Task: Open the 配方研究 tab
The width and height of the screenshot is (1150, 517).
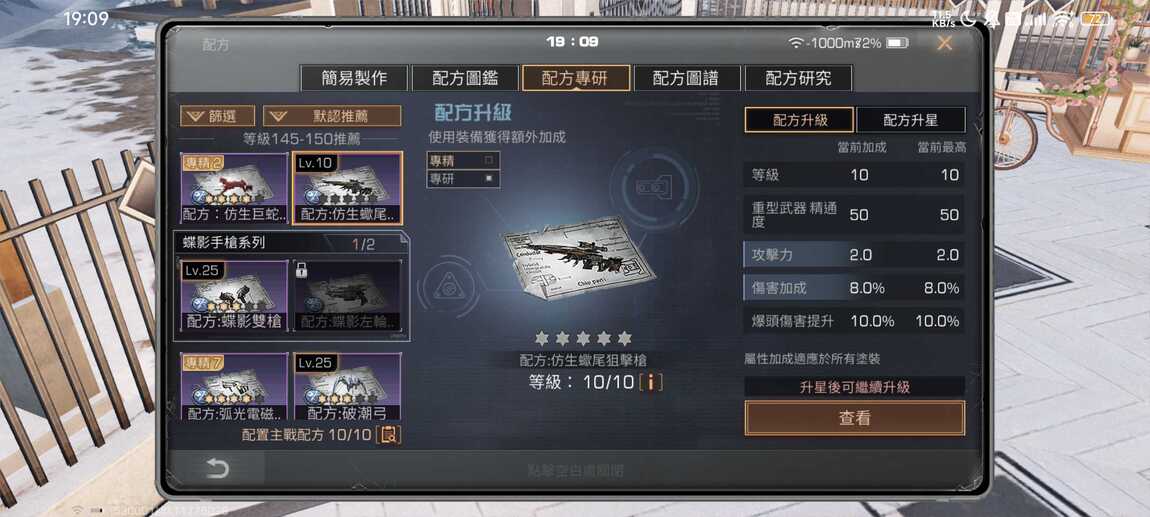Action: click(798, 78)
